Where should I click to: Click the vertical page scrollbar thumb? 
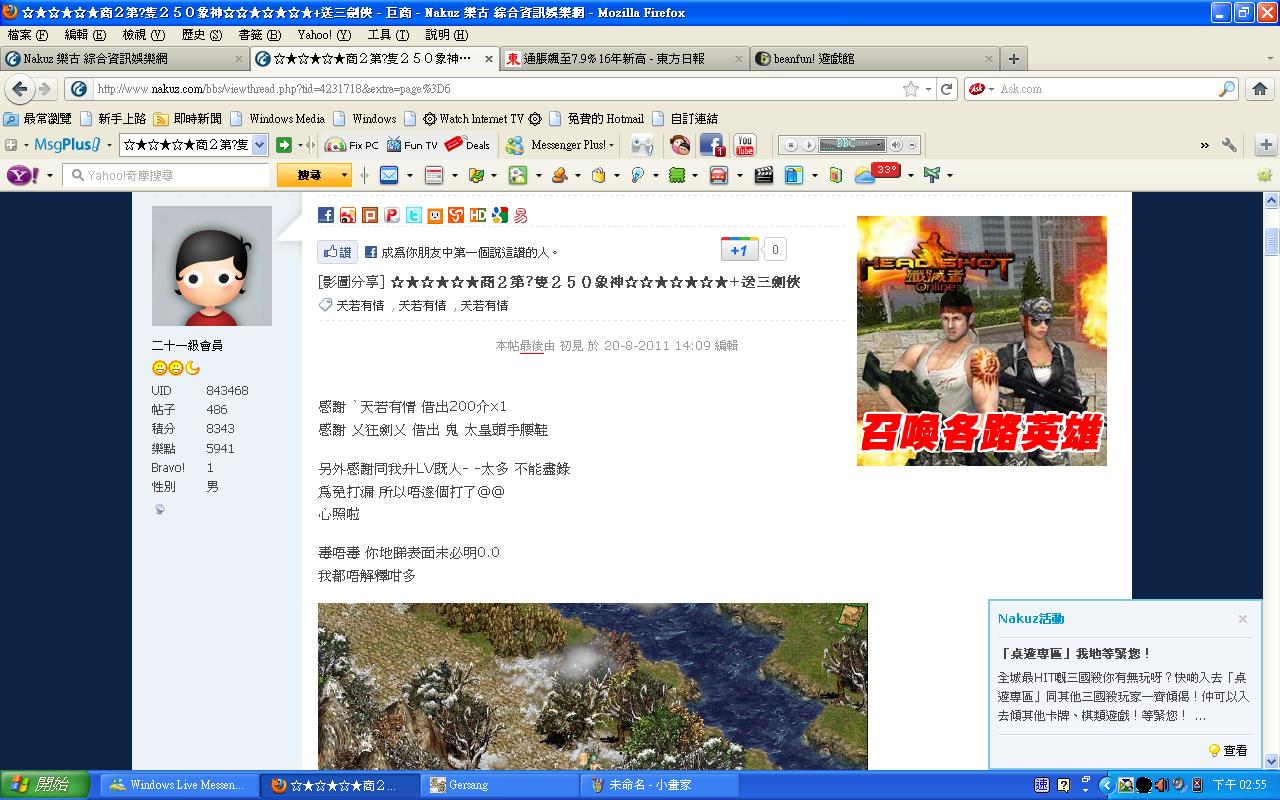point(1271,242)
